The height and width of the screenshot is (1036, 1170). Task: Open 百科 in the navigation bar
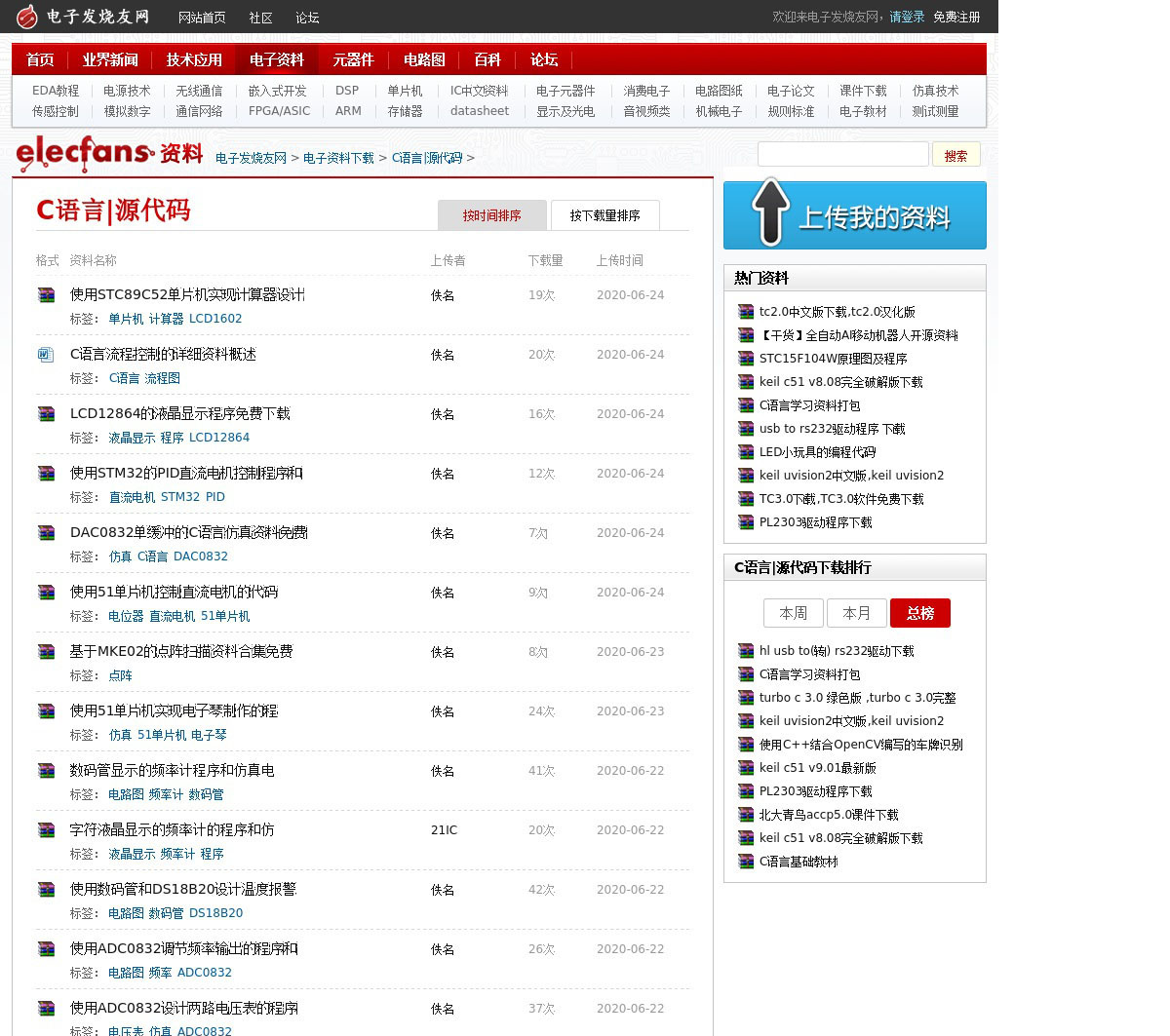tap(487, 59)
